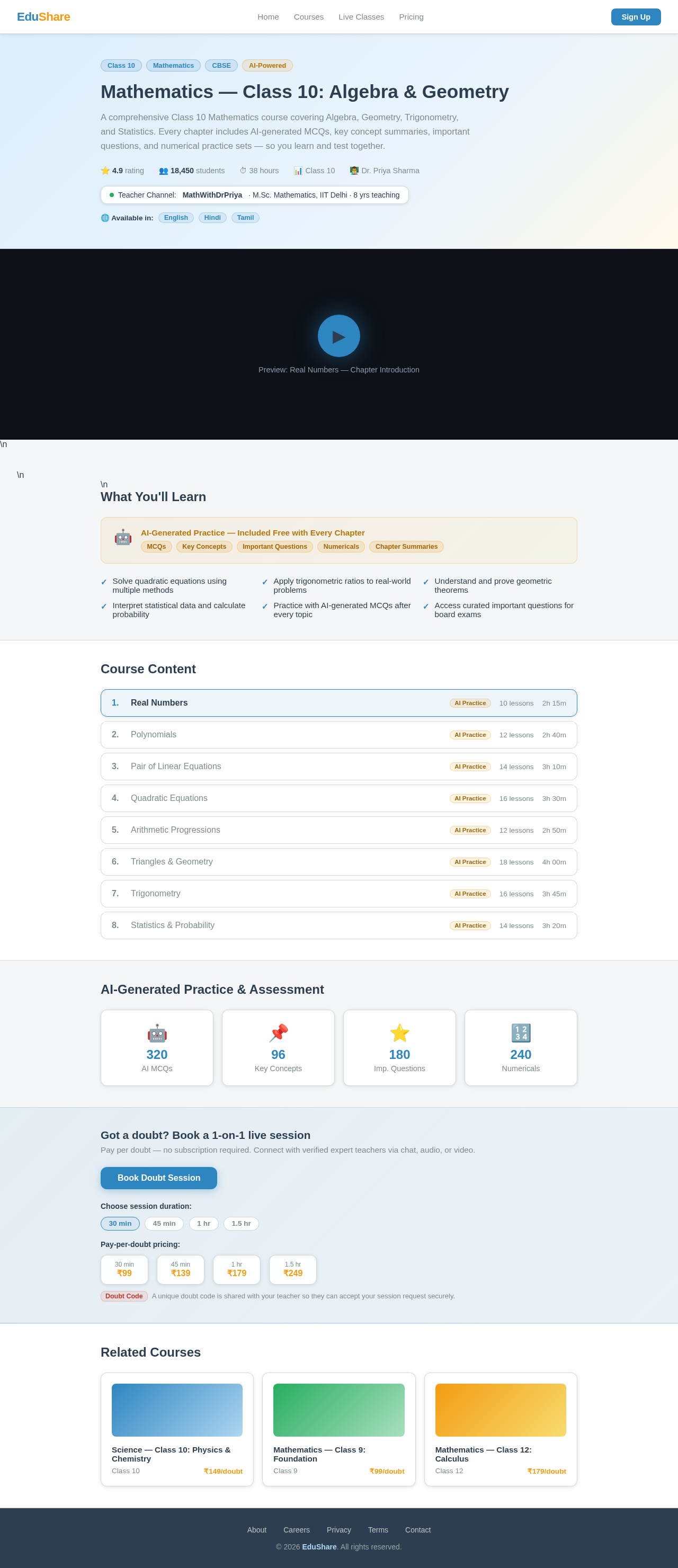The image size is (678, 1568).
Task: Select the Numericals chip
Action: pos(341,547)
